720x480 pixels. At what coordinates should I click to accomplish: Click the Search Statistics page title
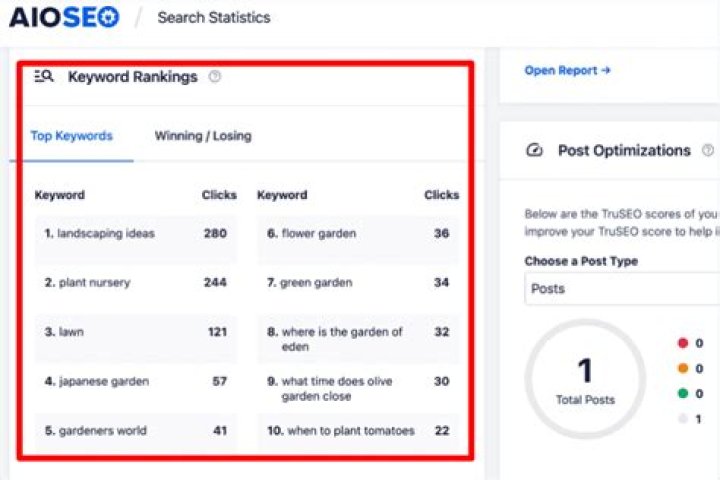click(214, 17)
